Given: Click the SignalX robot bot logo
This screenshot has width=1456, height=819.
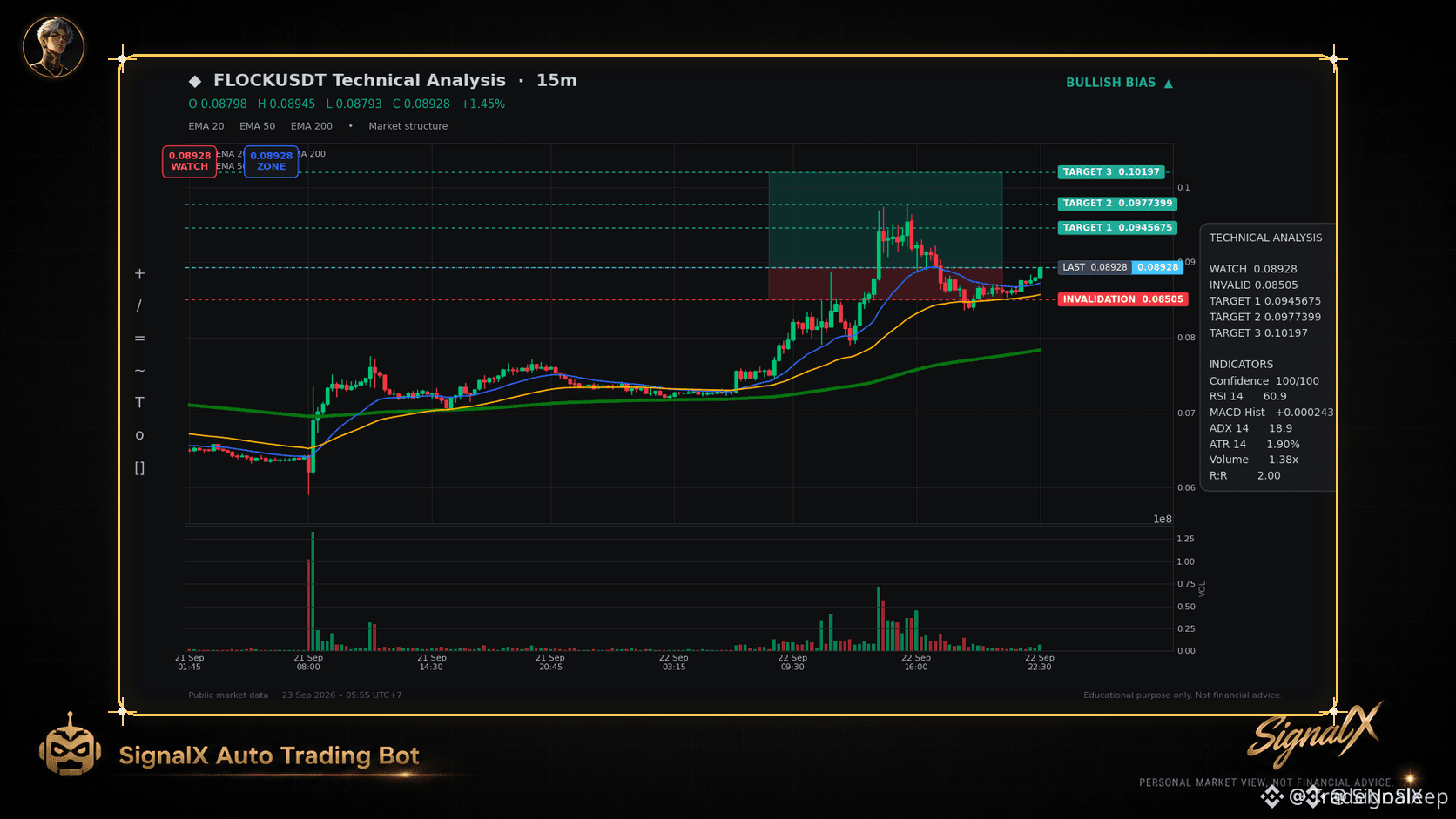Looking at the screenshot, I should pyautogui.click(x=70, y=746).
